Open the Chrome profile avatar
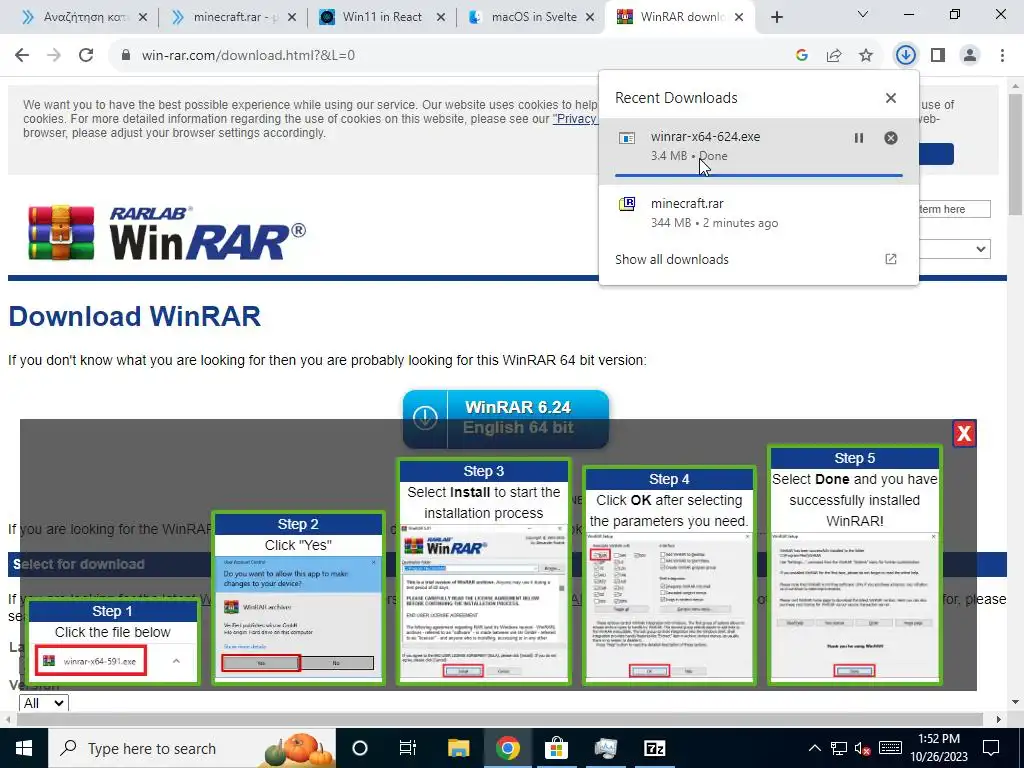This screenshot has height=768, width=1024. 970,56
